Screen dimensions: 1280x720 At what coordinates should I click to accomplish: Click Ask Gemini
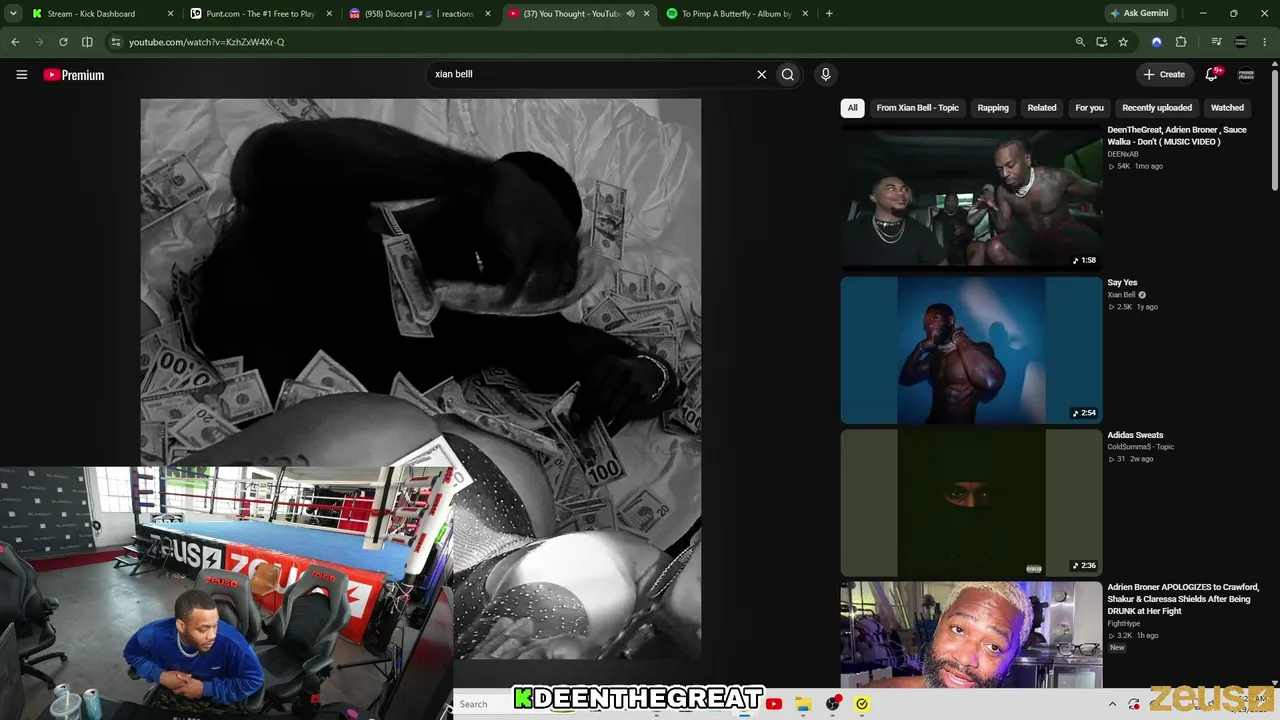[x=1138, y=13]
